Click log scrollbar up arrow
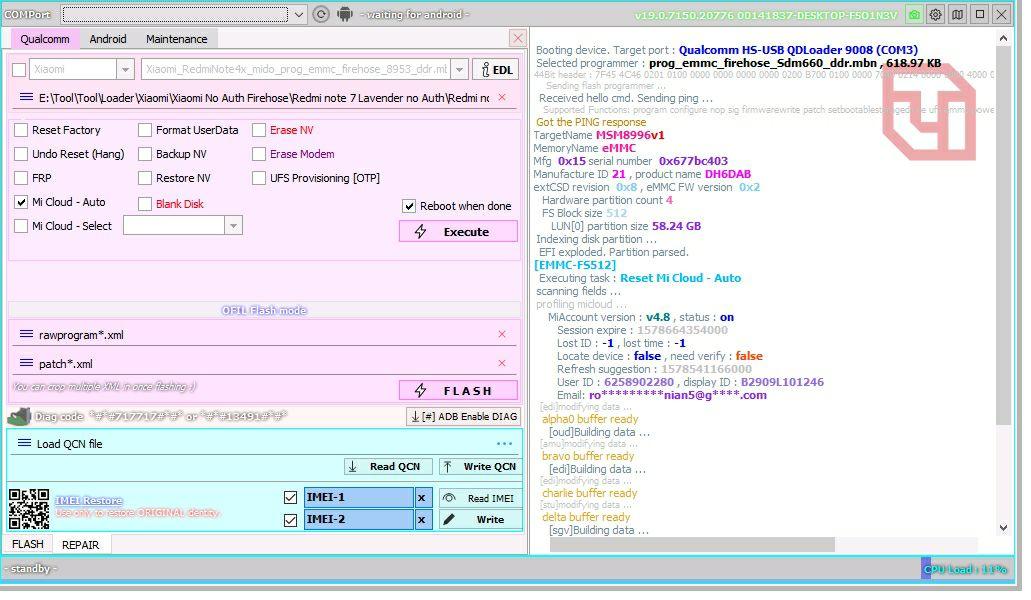The height and width of the screenshot is (600, 1031). pyautogui.click(x=1003, y=38)
